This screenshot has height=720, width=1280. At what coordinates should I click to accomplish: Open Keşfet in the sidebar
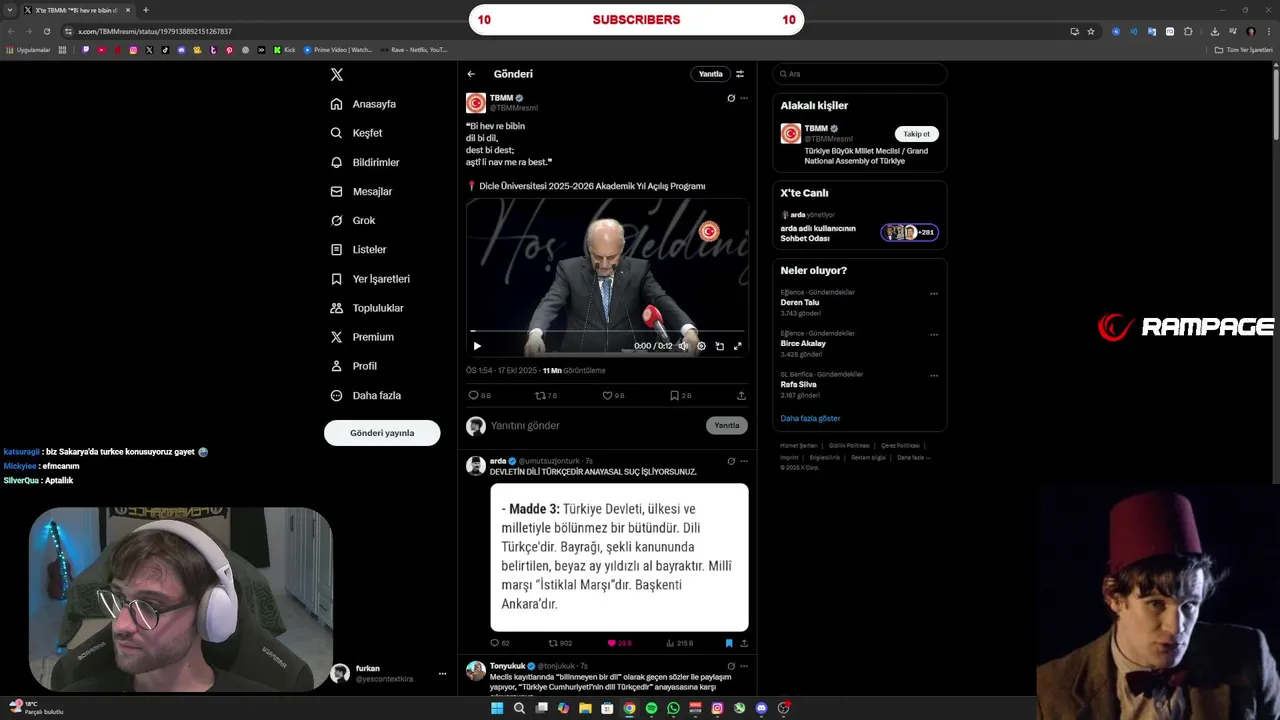pyautogui.click(x=357, y=133)
